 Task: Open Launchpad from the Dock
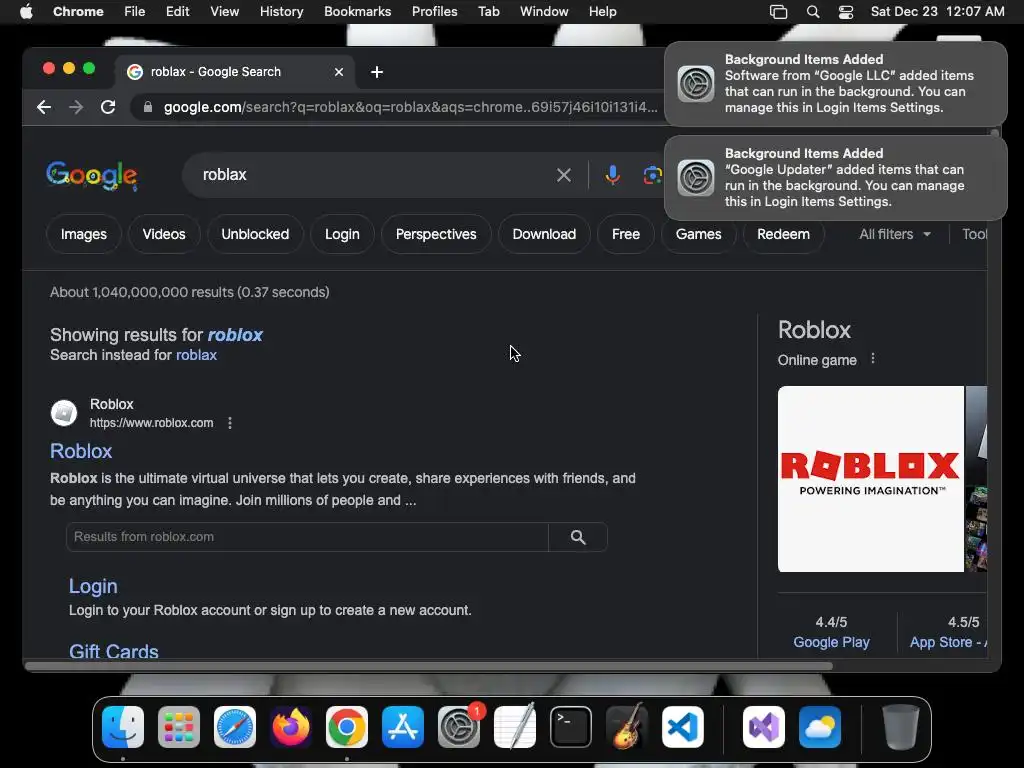pyautogui.click(x=179, y=727)
